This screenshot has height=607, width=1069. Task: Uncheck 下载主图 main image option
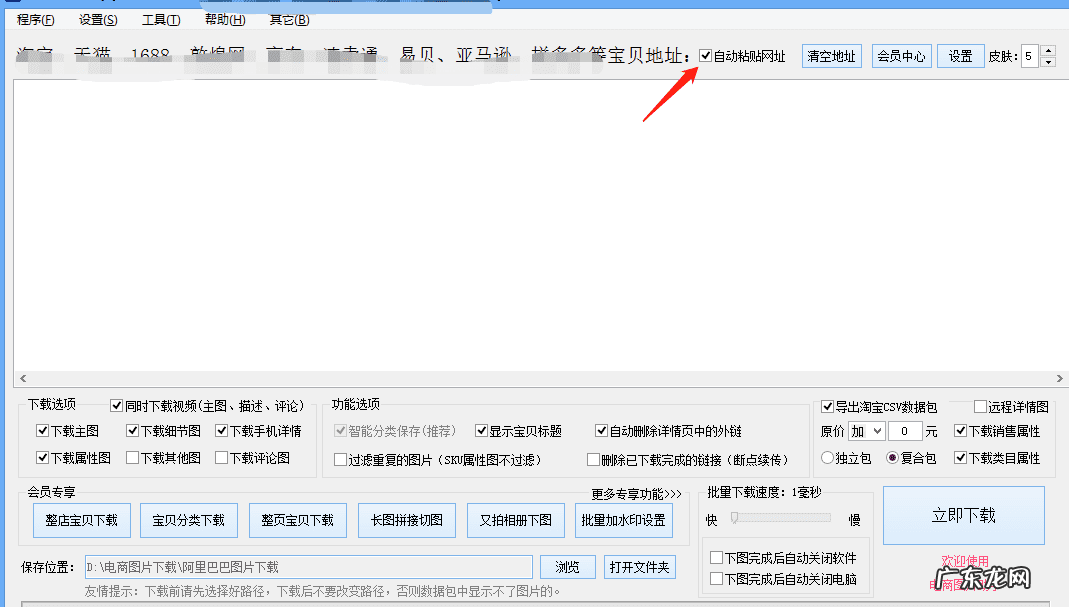click(x=39, y=431)
